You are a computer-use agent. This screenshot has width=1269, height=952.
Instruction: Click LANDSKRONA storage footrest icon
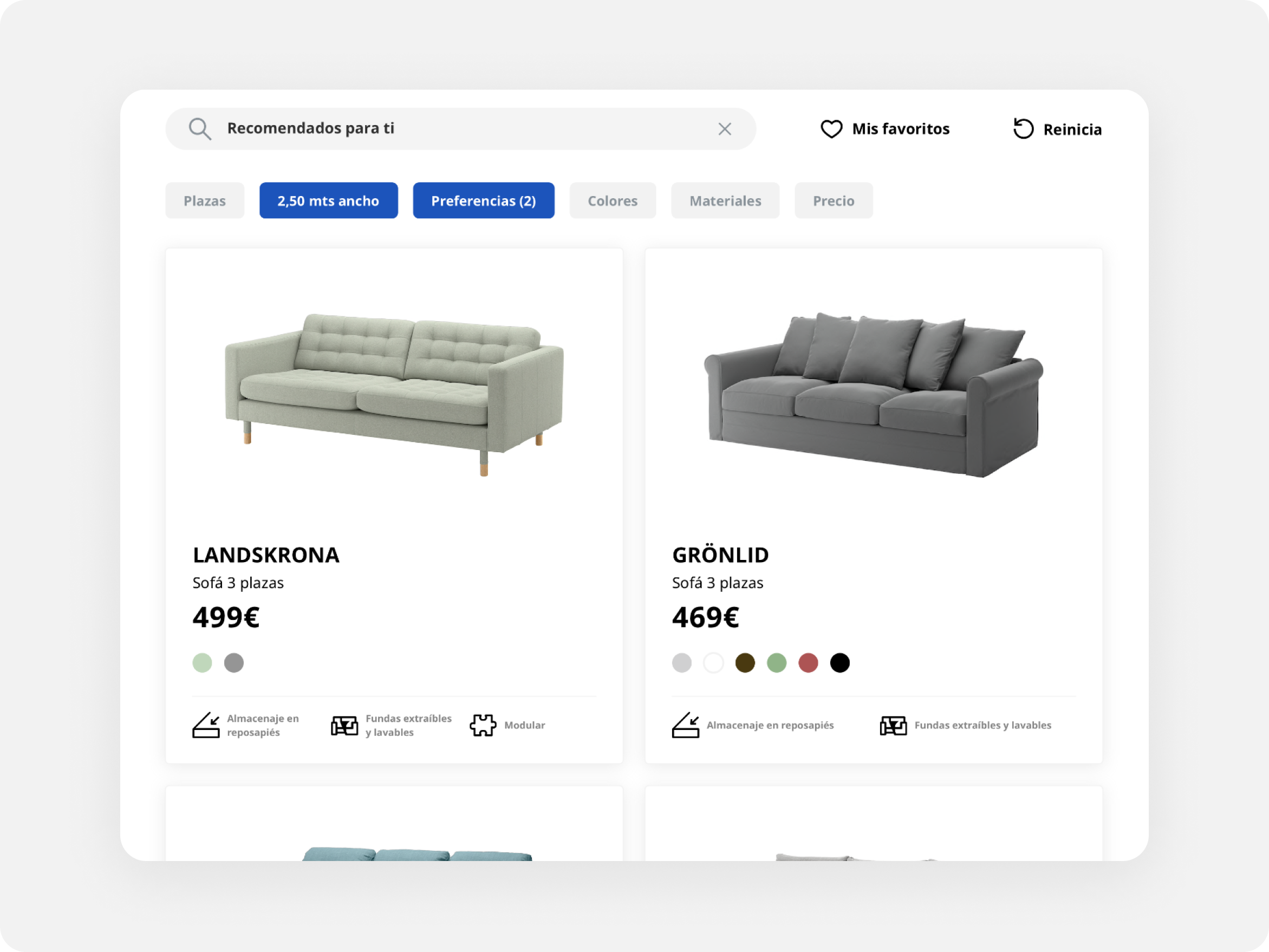pyautogui.click(x=206, y=725)
